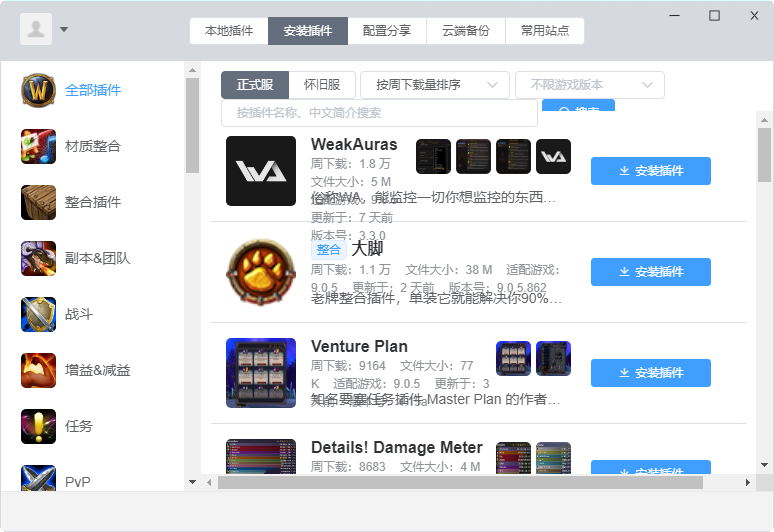774x532 pixels.
Task: View the second WeakAuras screenshot thumbnail
Action: click(x=473, y=156)
